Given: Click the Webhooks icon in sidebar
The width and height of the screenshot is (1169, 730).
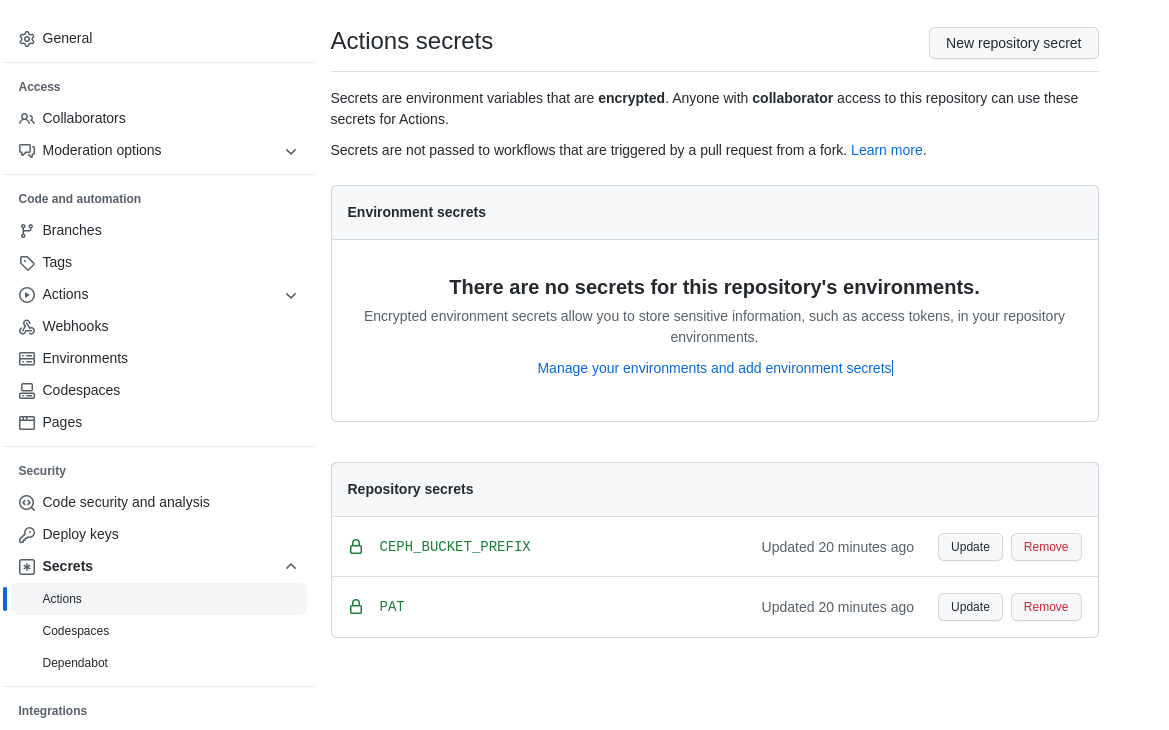Looking at the screenshot, I should tap(27, 327).
